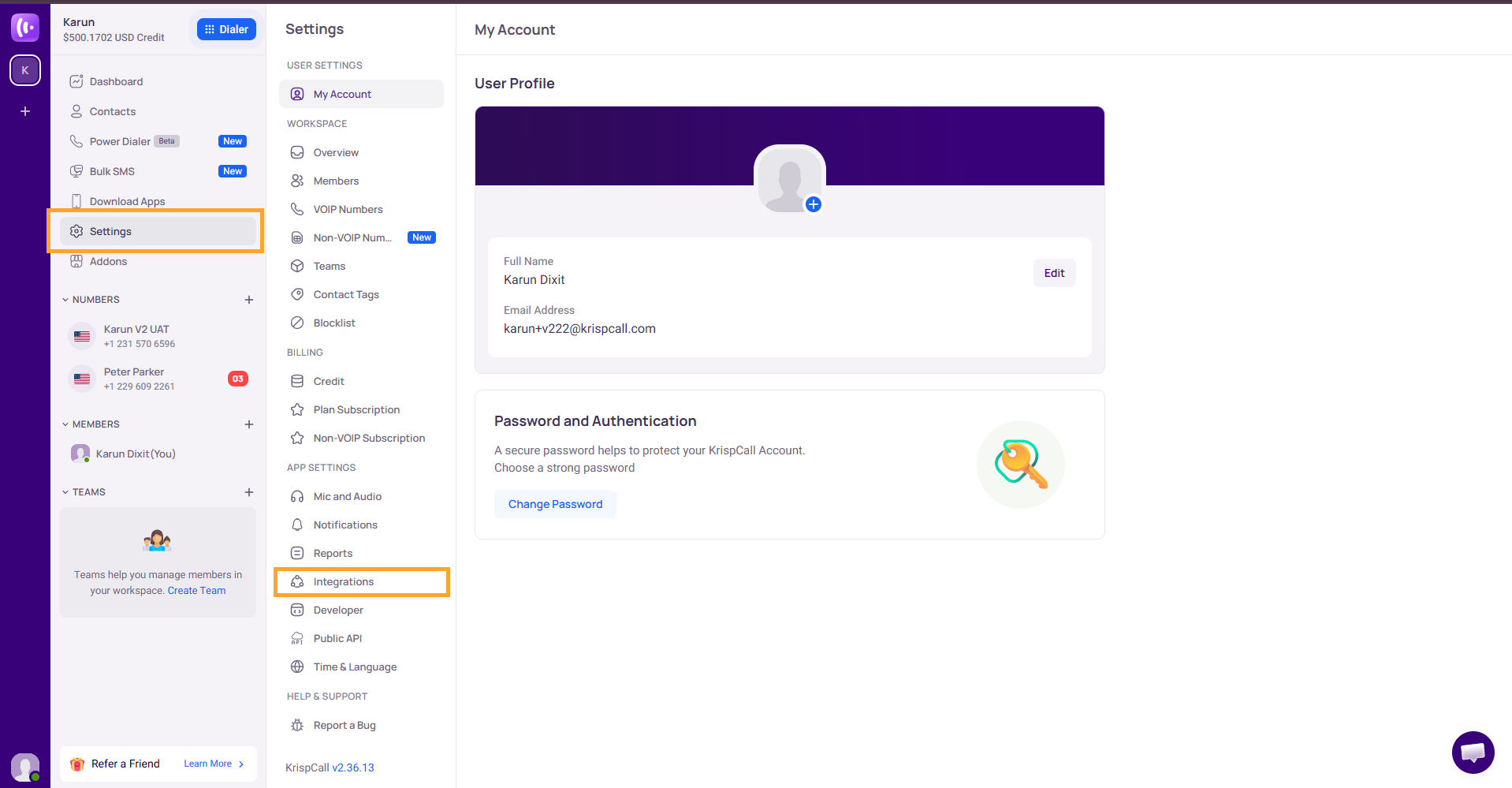Open the Dialer
The image size is (1512, 788).
click(226, 29)
